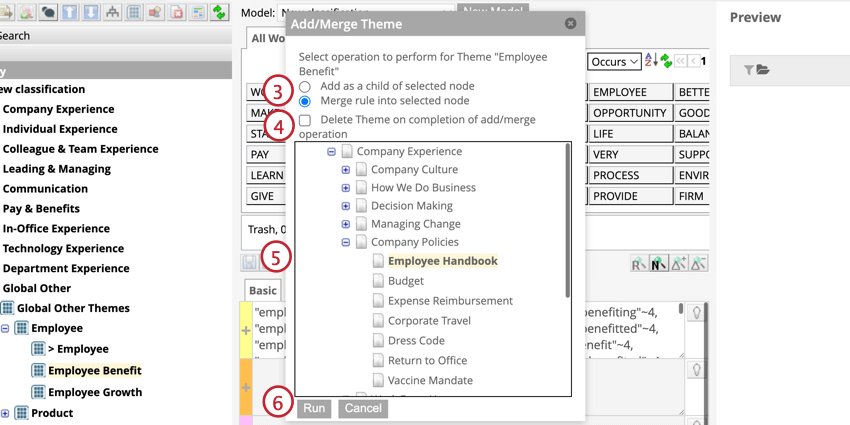The height and width of the screenshot is (425, 850).
Task: Click the A-Z sort icon
Action: [x=651, y=61]
